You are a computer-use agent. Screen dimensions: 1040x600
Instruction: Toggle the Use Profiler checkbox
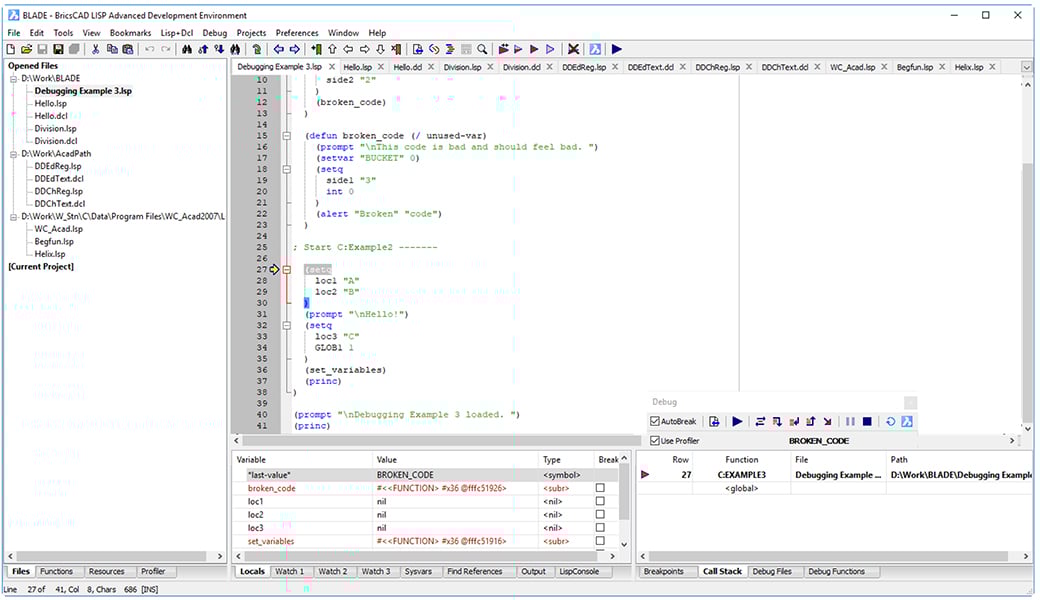(x=653, y=440)
